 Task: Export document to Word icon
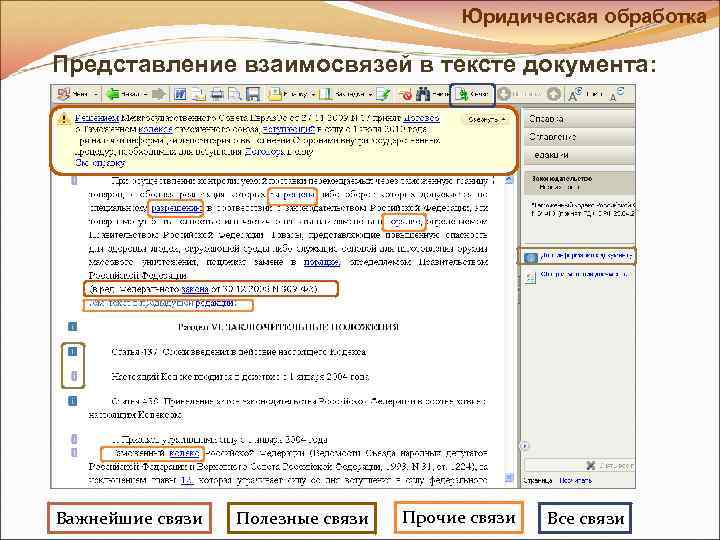pyautogui.click(x=180, y=94)
